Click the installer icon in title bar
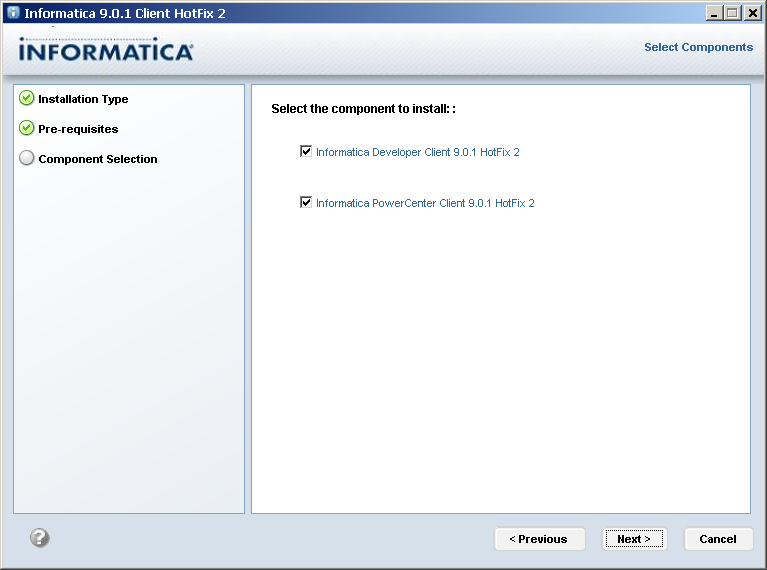 [13, 13]
